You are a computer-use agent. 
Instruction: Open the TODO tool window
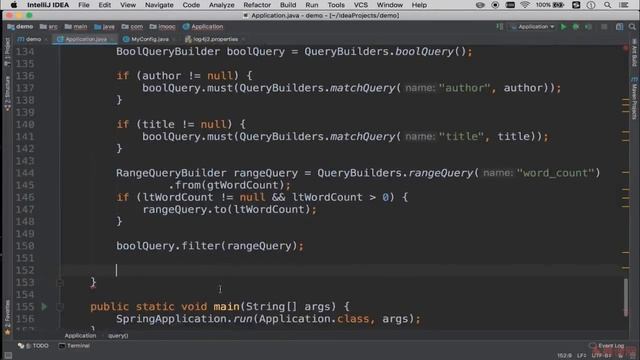click(x=33, y=346)
